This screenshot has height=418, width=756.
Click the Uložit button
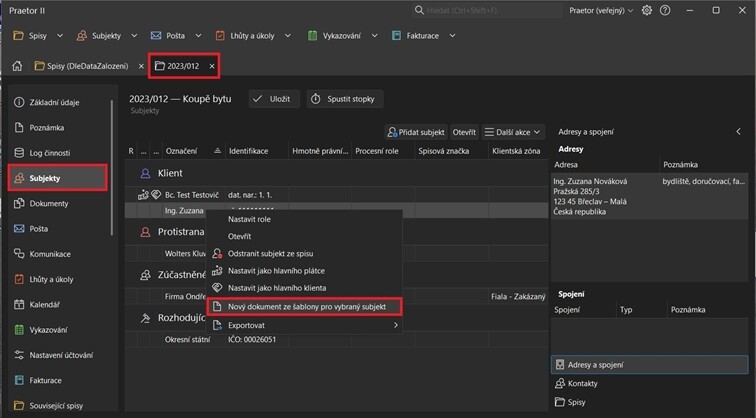[x=272, y=99]
